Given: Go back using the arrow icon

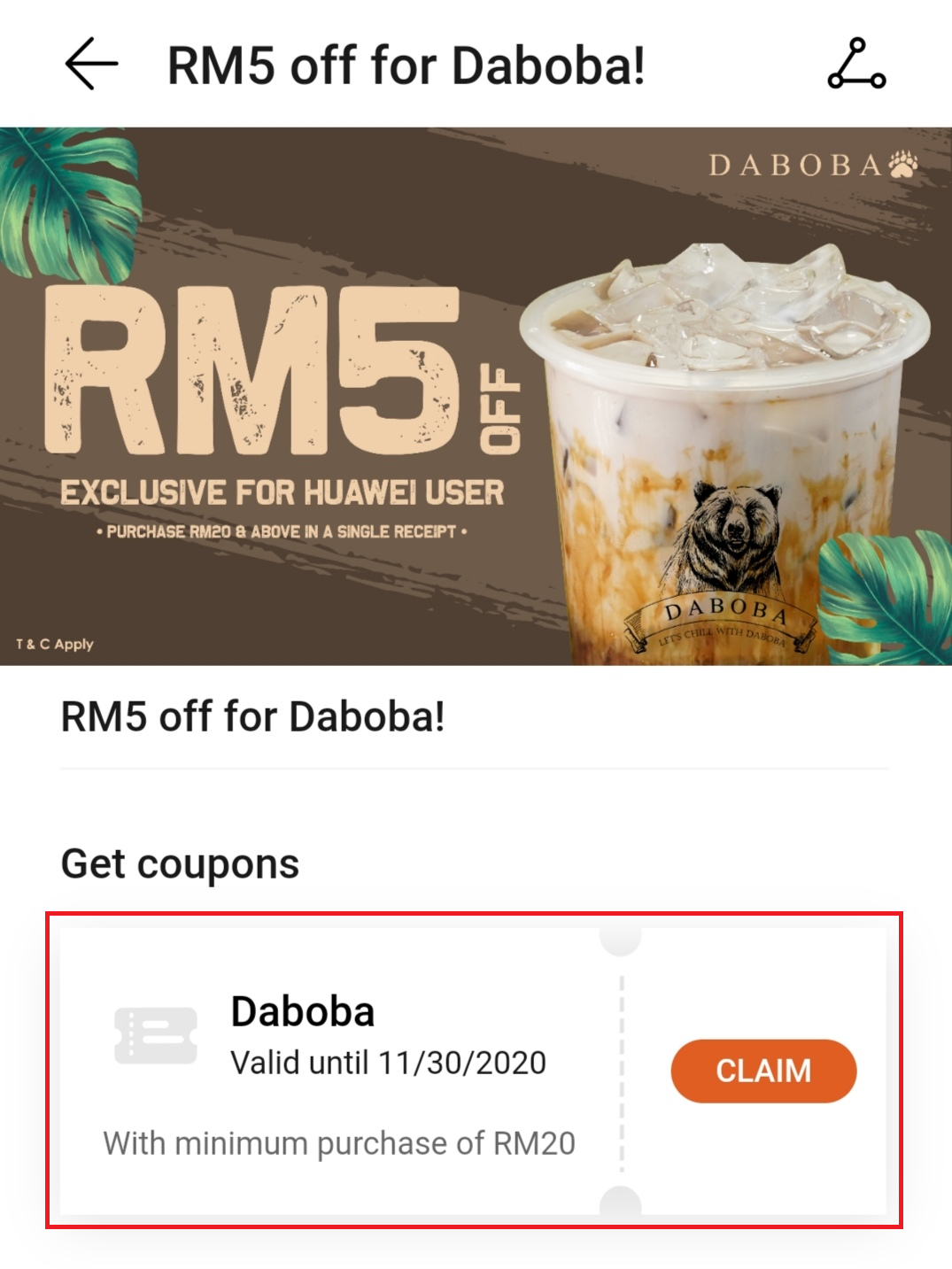Looking at the screenshot, I should click(91, 64).
